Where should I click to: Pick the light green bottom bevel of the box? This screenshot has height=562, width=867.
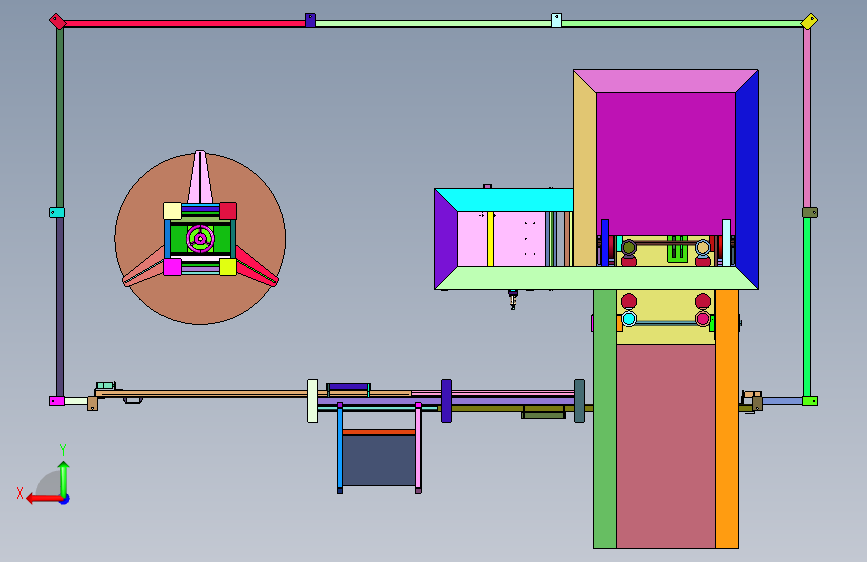click(596, 278)
